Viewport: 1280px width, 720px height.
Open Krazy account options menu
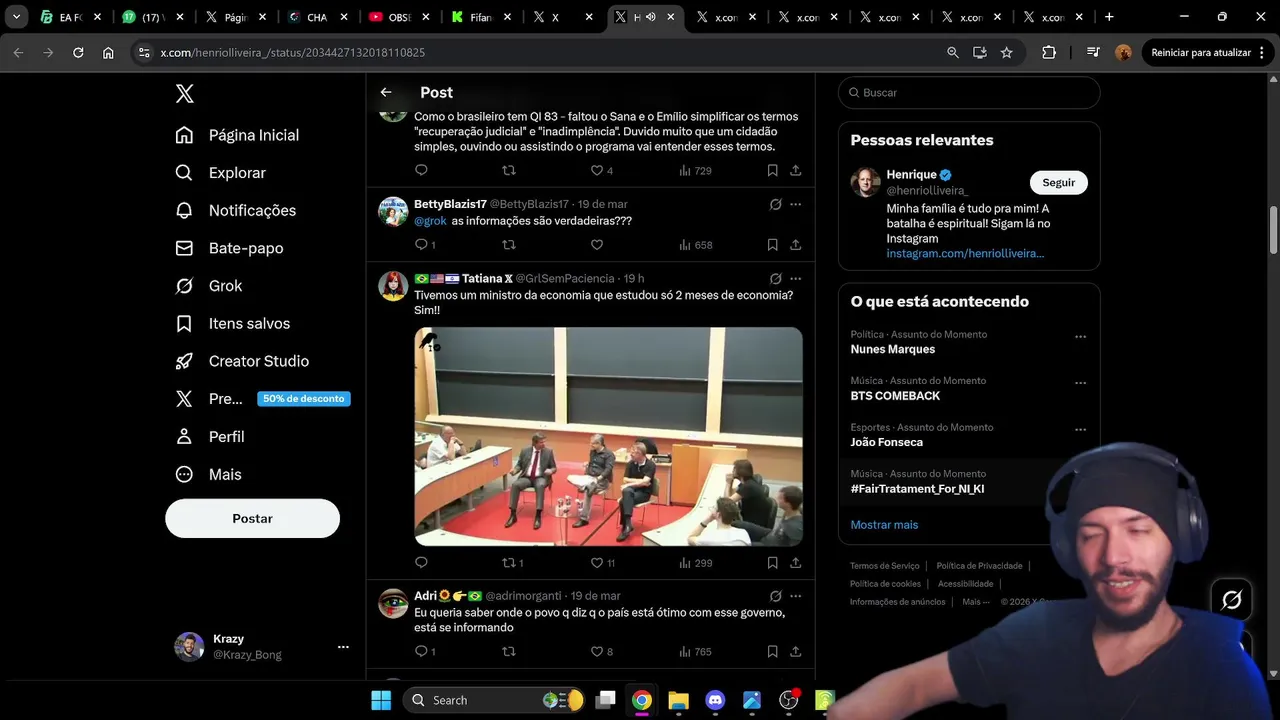343,647
